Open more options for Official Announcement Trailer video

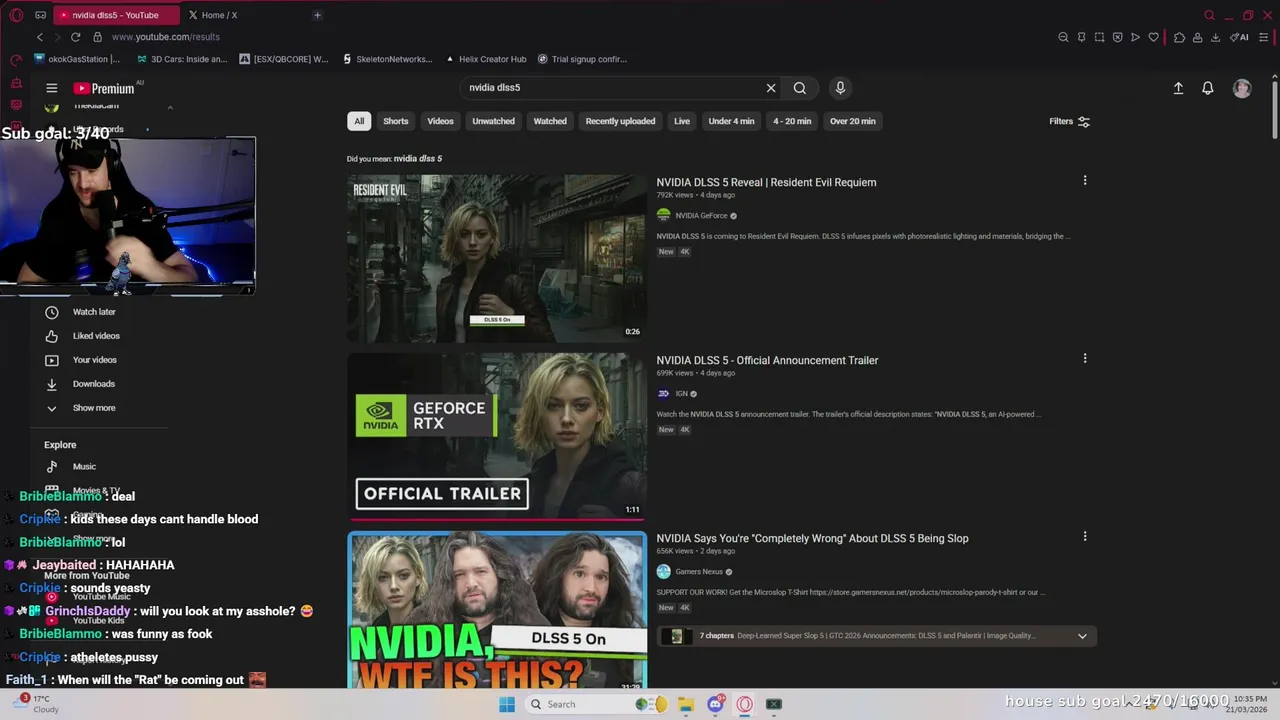1085,359
